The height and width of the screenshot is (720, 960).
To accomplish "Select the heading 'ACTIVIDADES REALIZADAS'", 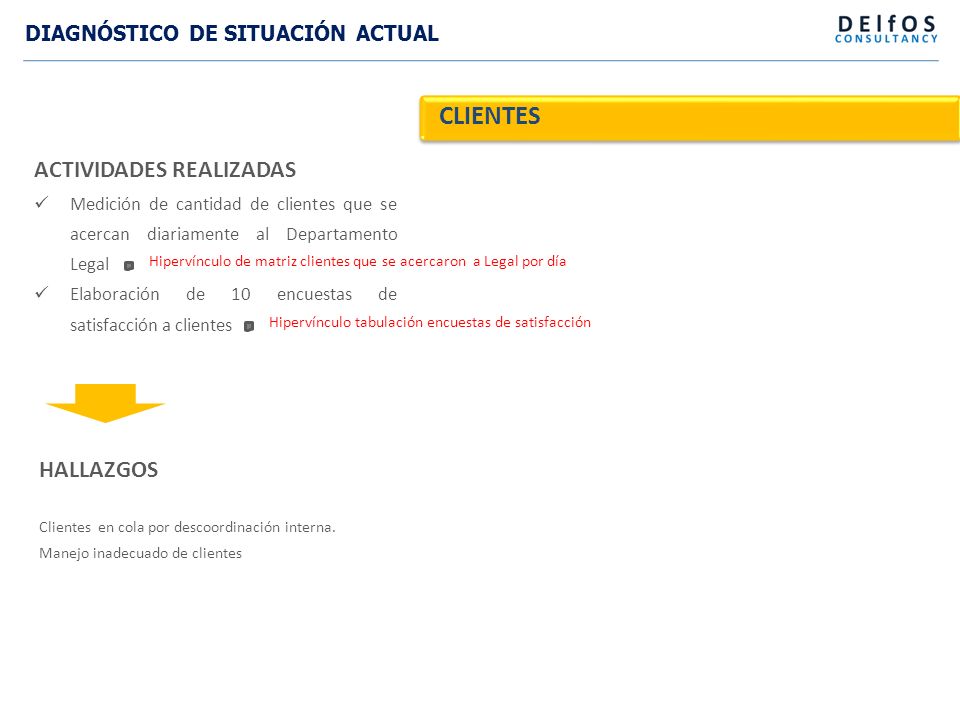I will pos(165,170).
